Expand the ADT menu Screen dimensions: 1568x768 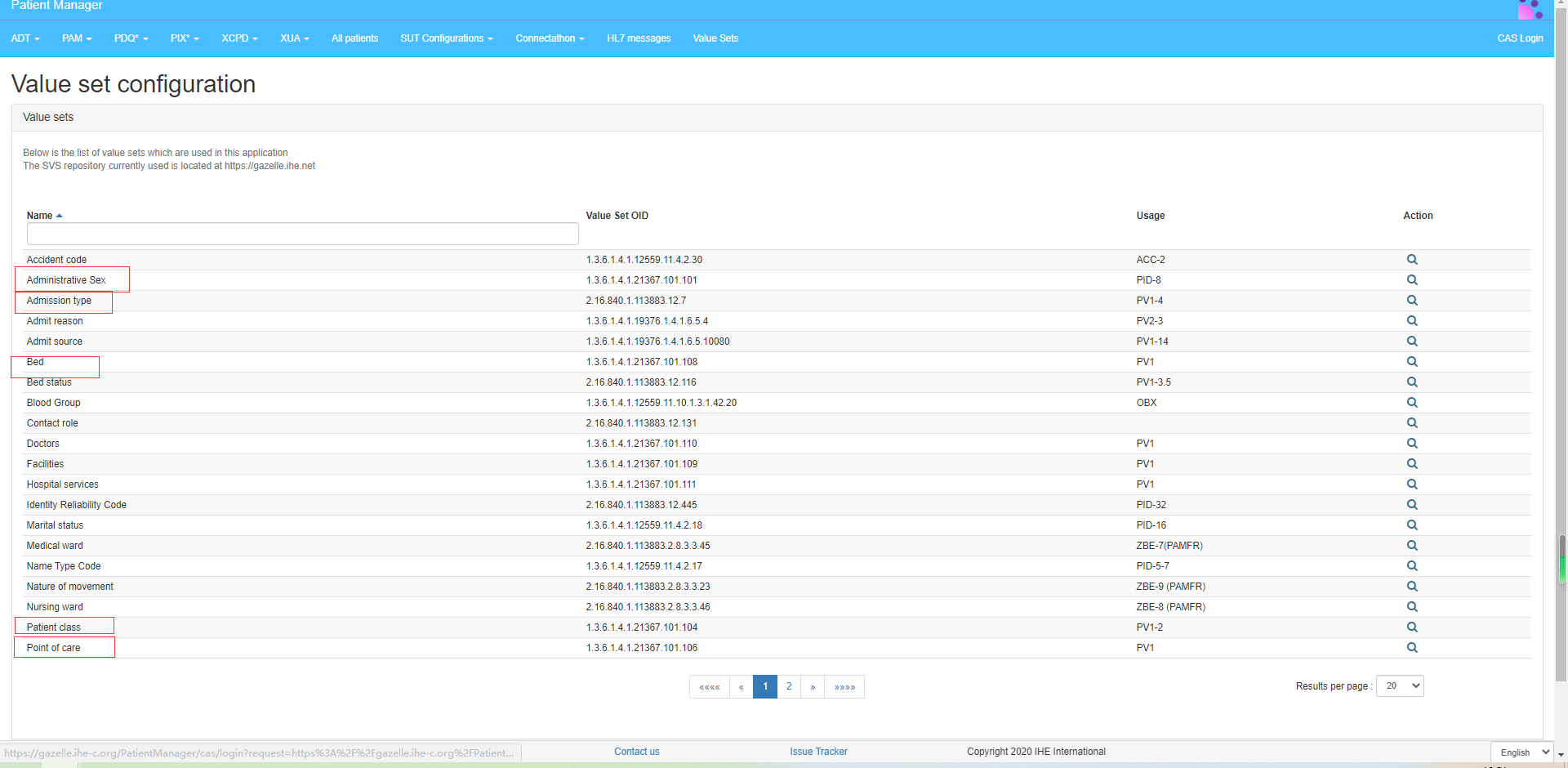point(25,38)
